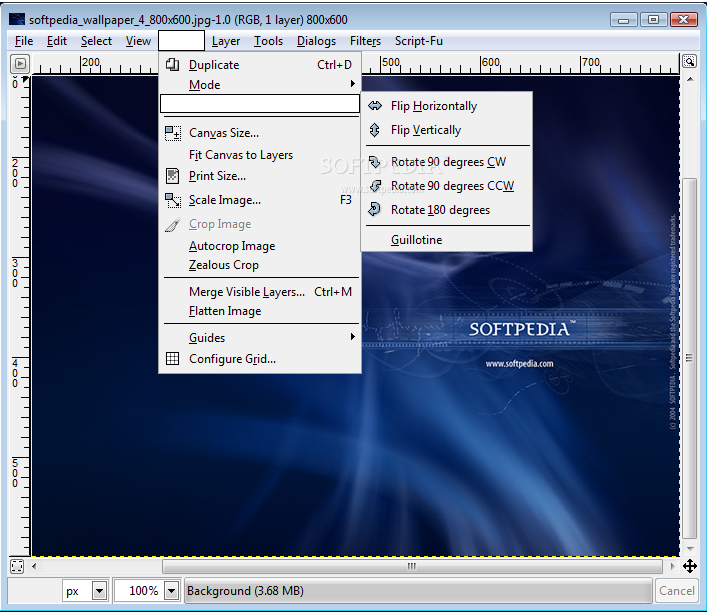
Task: Select Guillotine from submenu
Action: pos(447,239)
